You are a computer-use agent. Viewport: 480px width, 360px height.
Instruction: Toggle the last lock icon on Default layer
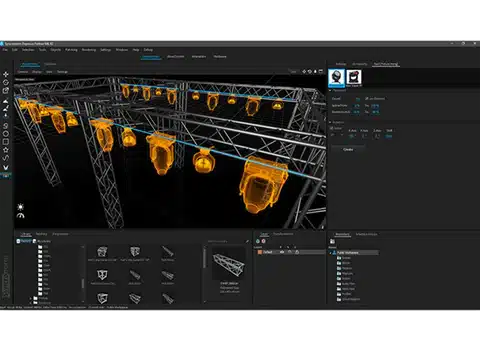(x=297, y=252)
